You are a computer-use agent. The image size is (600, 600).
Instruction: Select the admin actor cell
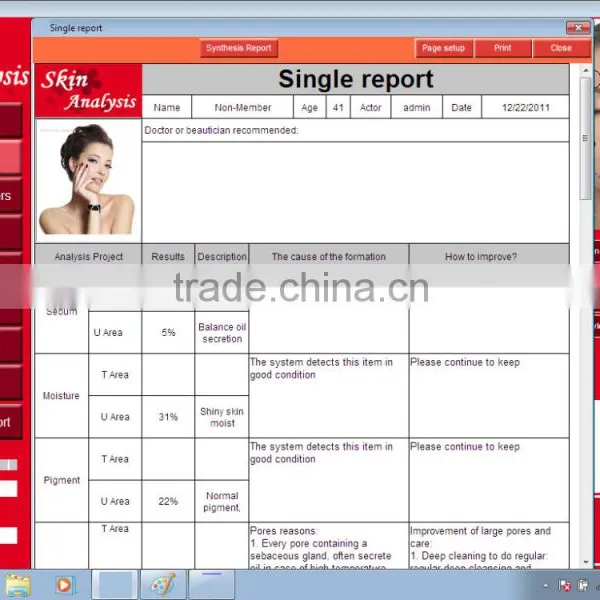tap(417, 108)
